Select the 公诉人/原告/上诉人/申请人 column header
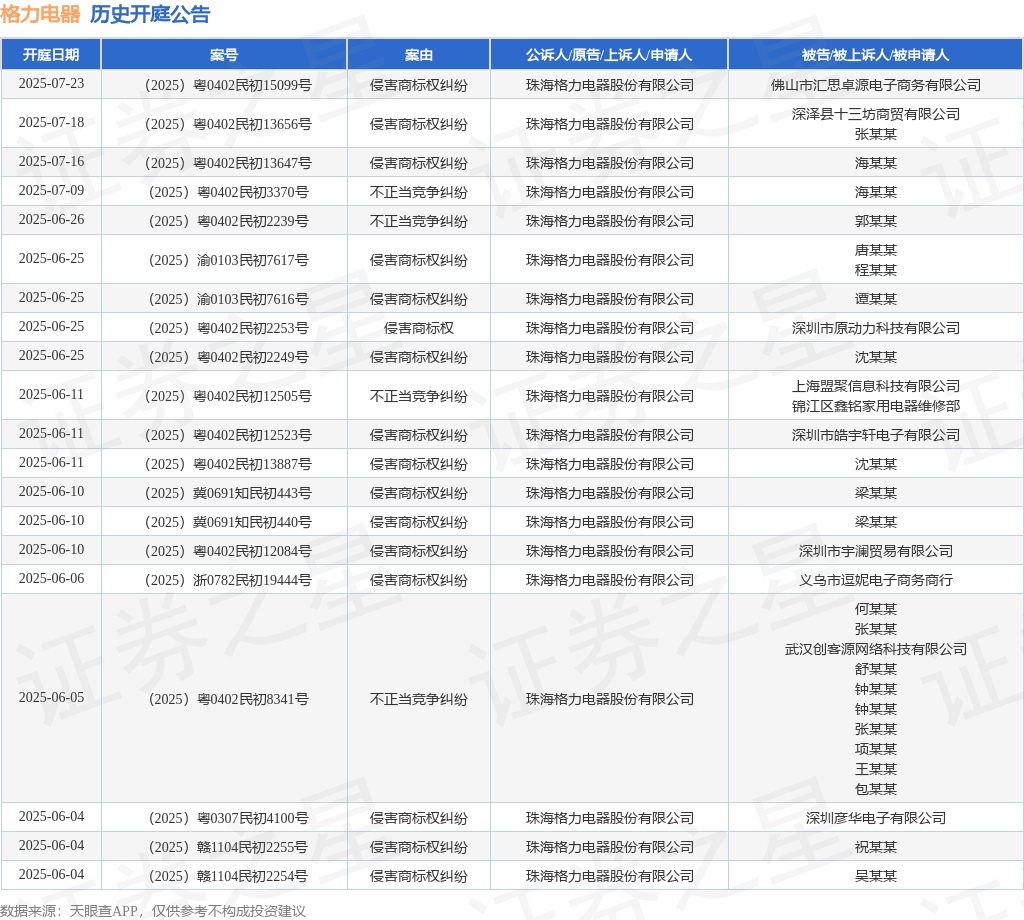 (x=609, y=55)
